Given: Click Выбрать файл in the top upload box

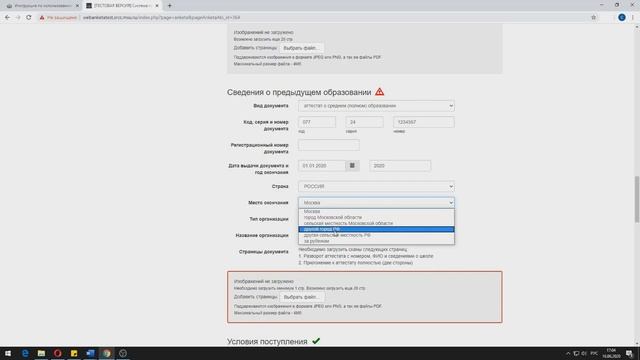Looking at the screenshot, I should tap(301, 48).
